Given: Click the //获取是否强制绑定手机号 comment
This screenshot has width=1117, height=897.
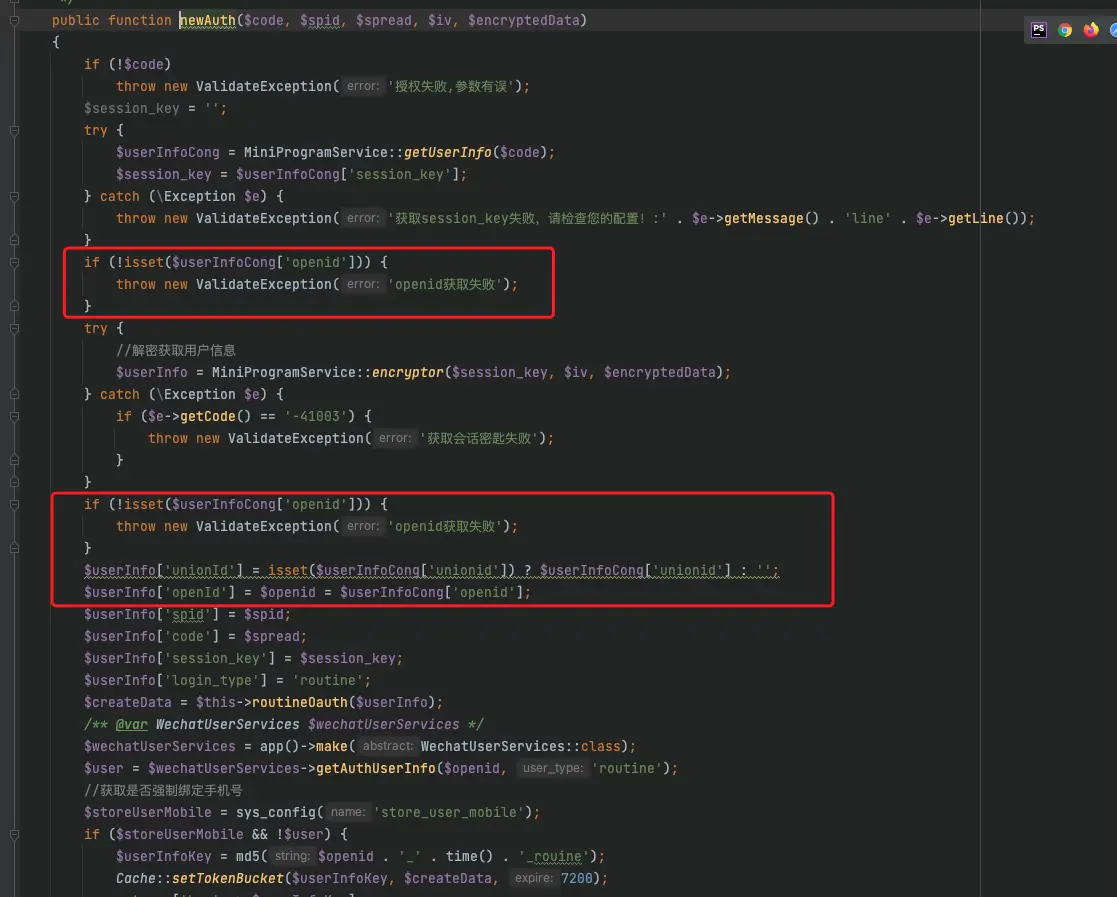Looking at the screenshot, I should [163, 791].
